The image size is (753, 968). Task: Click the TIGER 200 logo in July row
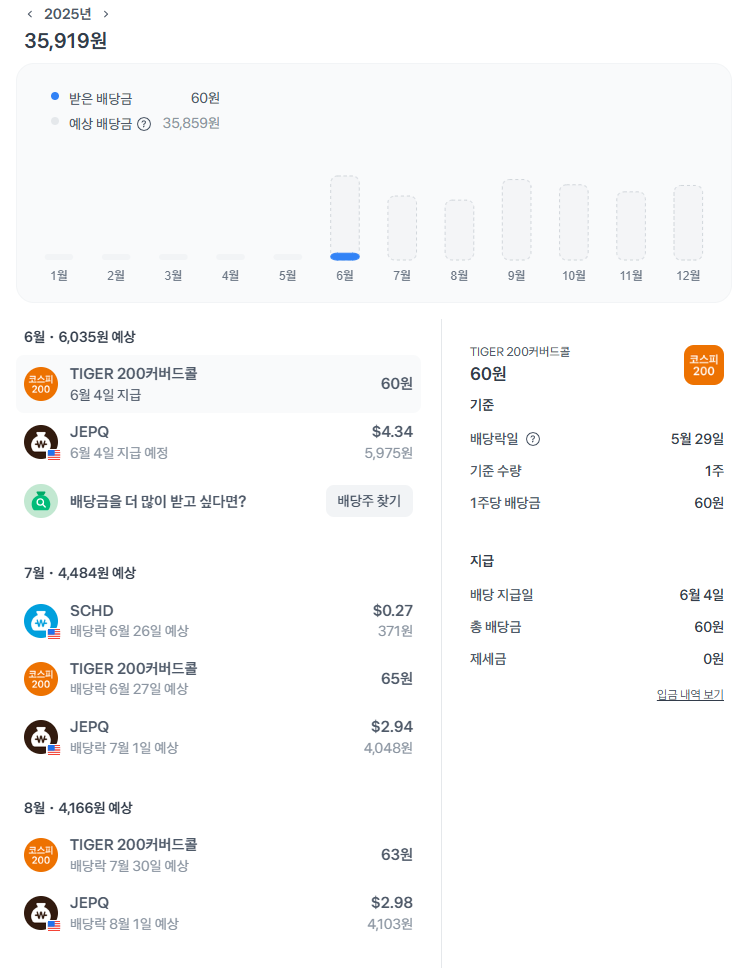pyautogui.click(x=41, y=678)
